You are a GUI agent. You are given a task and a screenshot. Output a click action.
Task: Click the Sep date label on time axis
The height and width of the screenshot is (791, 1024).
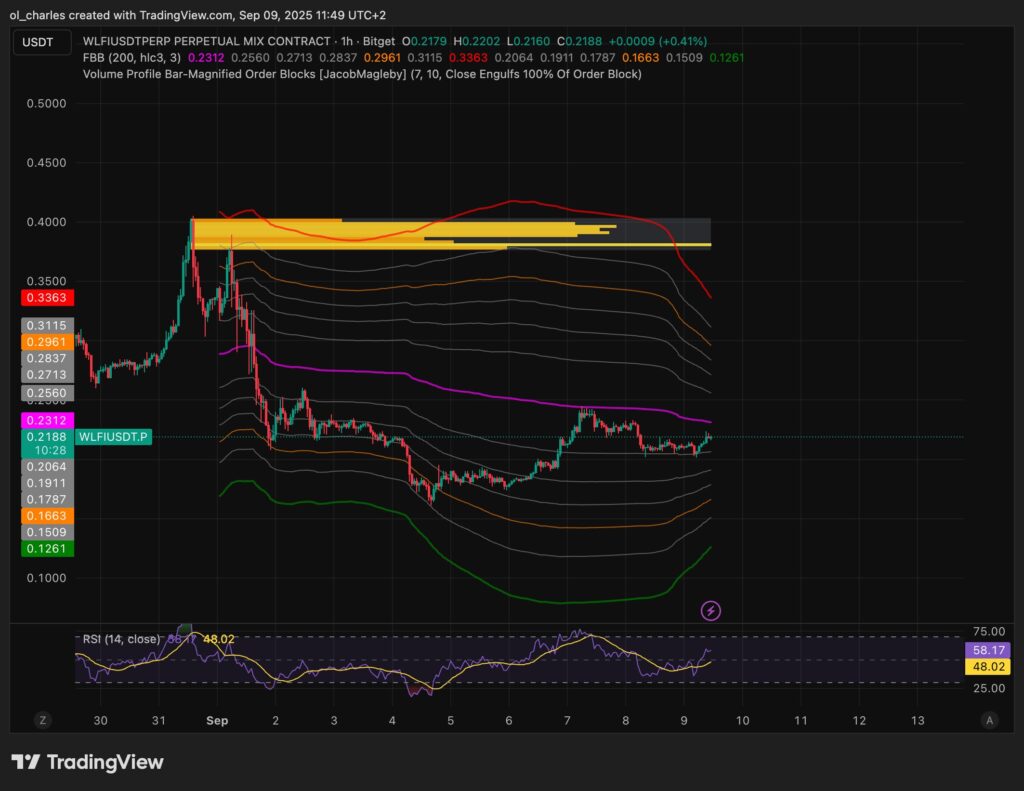coord(217,720)
